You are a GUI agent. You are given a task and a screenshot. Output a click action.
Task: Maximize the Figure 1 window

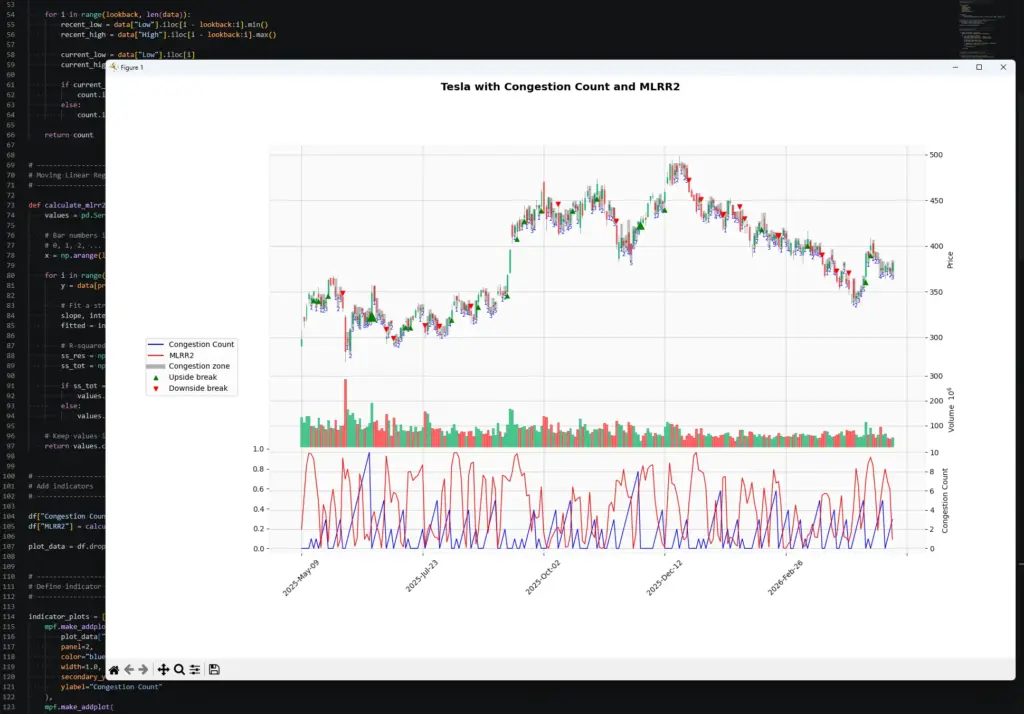pyautogui.click(x=979, y=67)
